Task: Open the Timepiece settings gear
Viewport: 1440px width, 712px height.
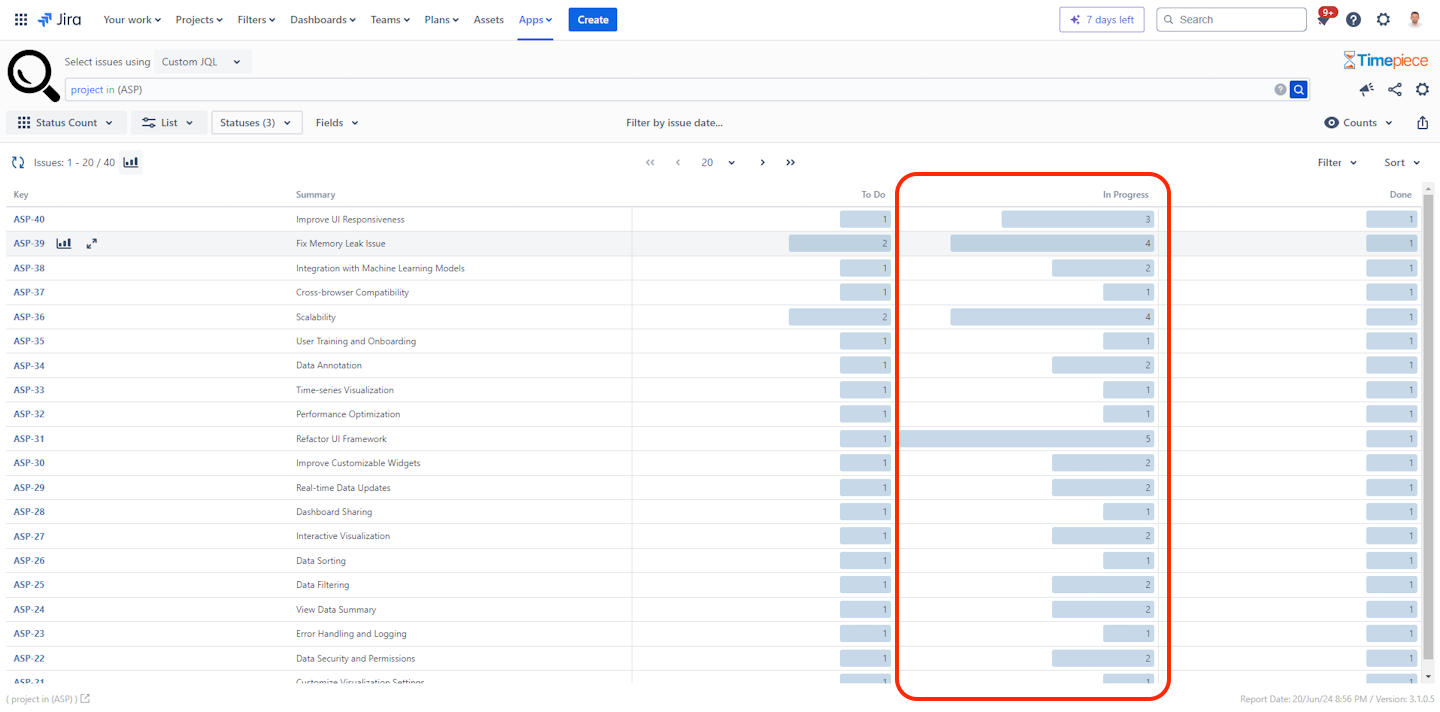Action: (1422, 89)
